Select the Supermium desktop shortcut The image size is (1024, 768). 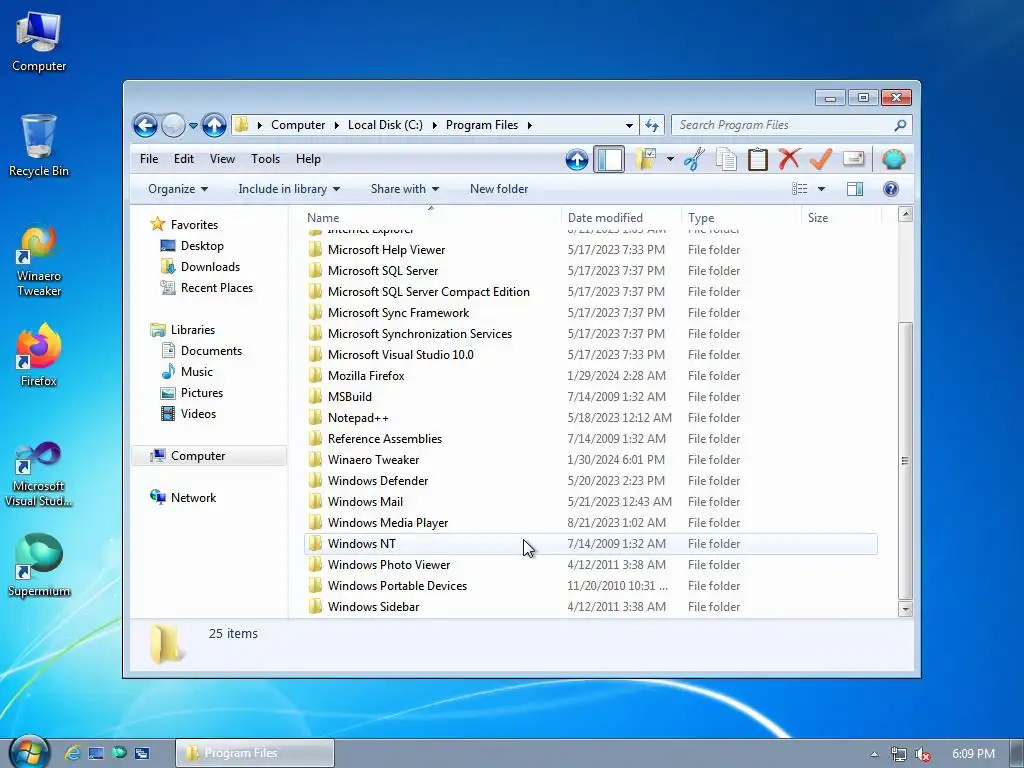39,566
